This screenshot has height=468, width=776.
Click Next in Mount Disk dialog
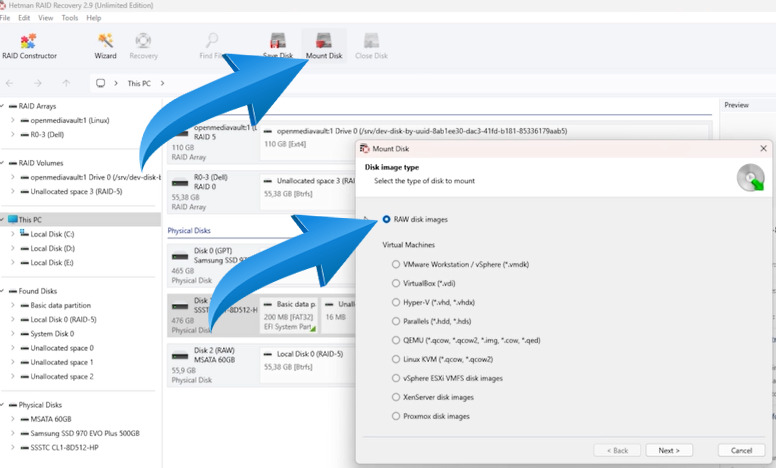(x=669, y=451)
